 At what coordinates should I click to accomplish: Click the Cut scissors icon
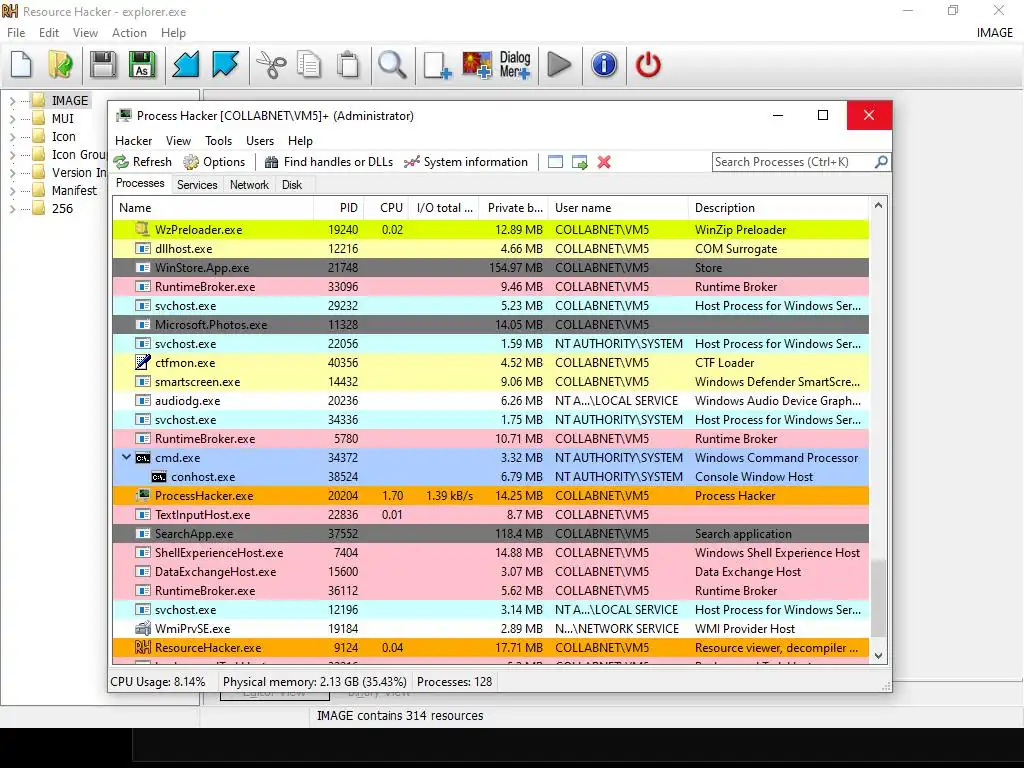270,65
